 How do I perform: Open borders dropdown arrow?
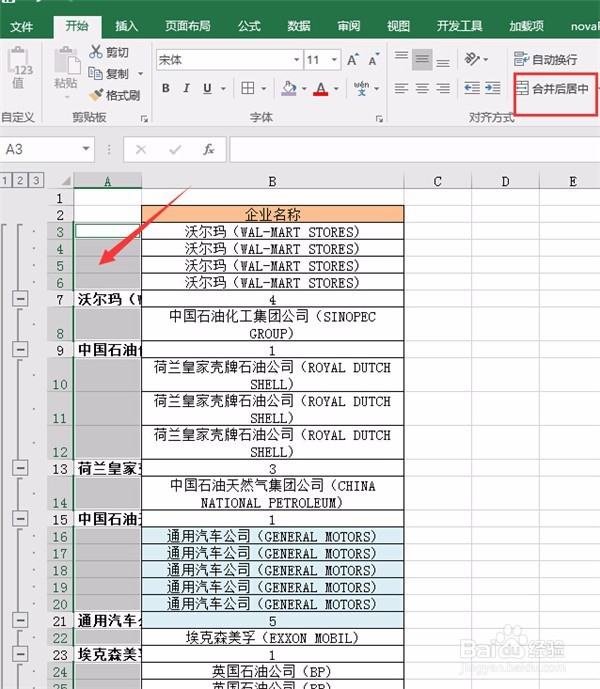(264, 89)
